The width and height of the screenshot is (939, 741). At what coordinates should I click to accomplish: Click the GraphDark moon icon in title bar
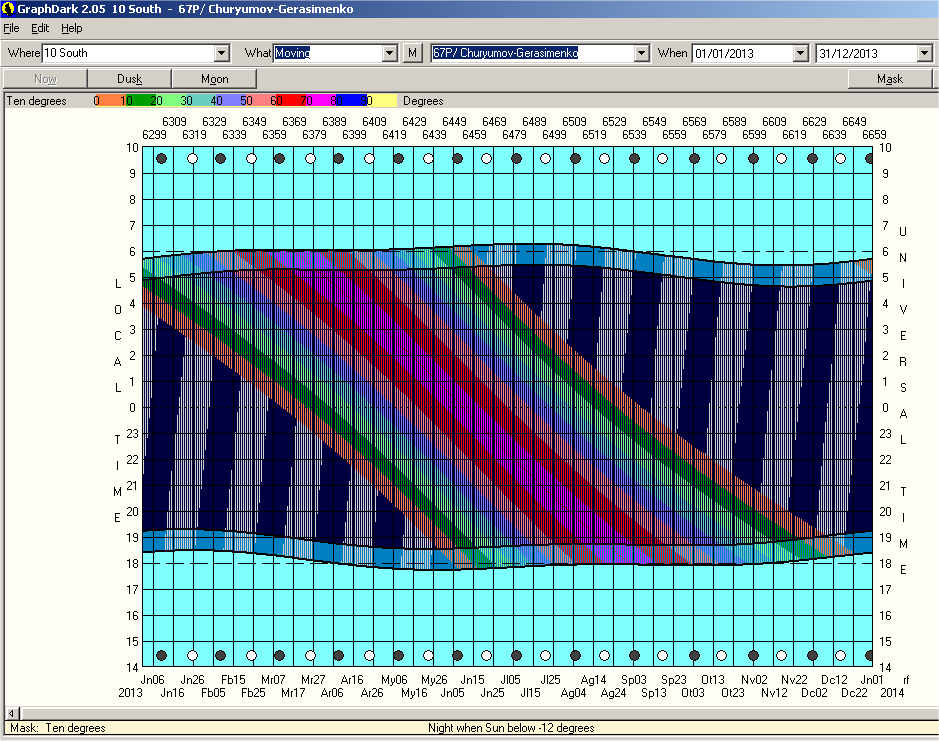(8, 8)
